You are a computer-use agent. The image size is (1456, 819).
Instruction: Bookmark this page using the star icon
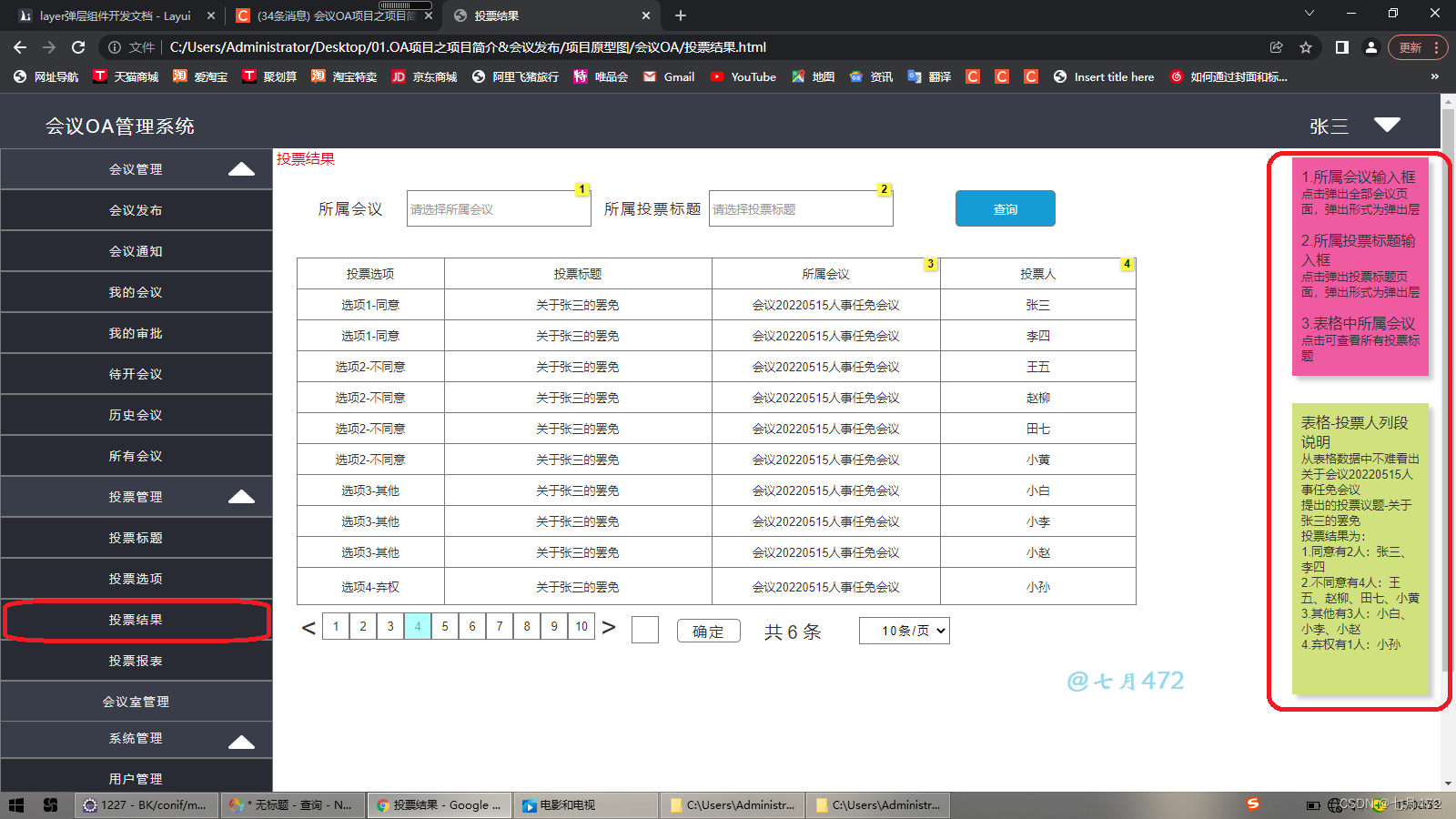pyautogui.click(x=1308, y=46)
